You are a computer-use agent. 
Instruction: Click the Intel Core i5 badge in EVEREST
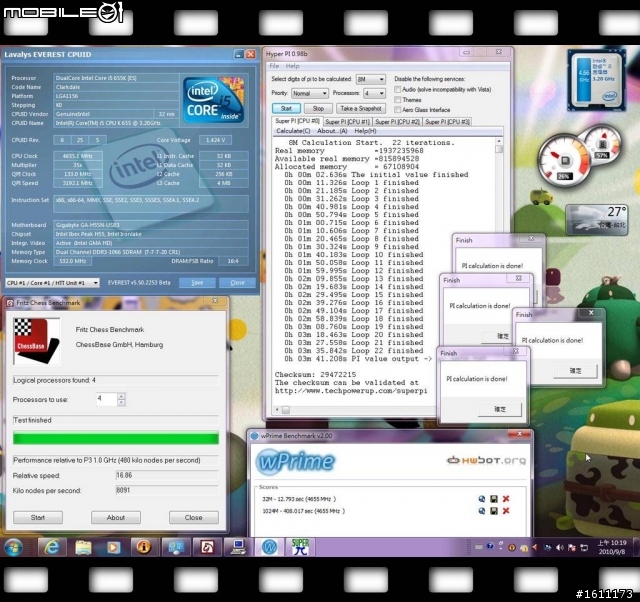click(x=213, y=100)
